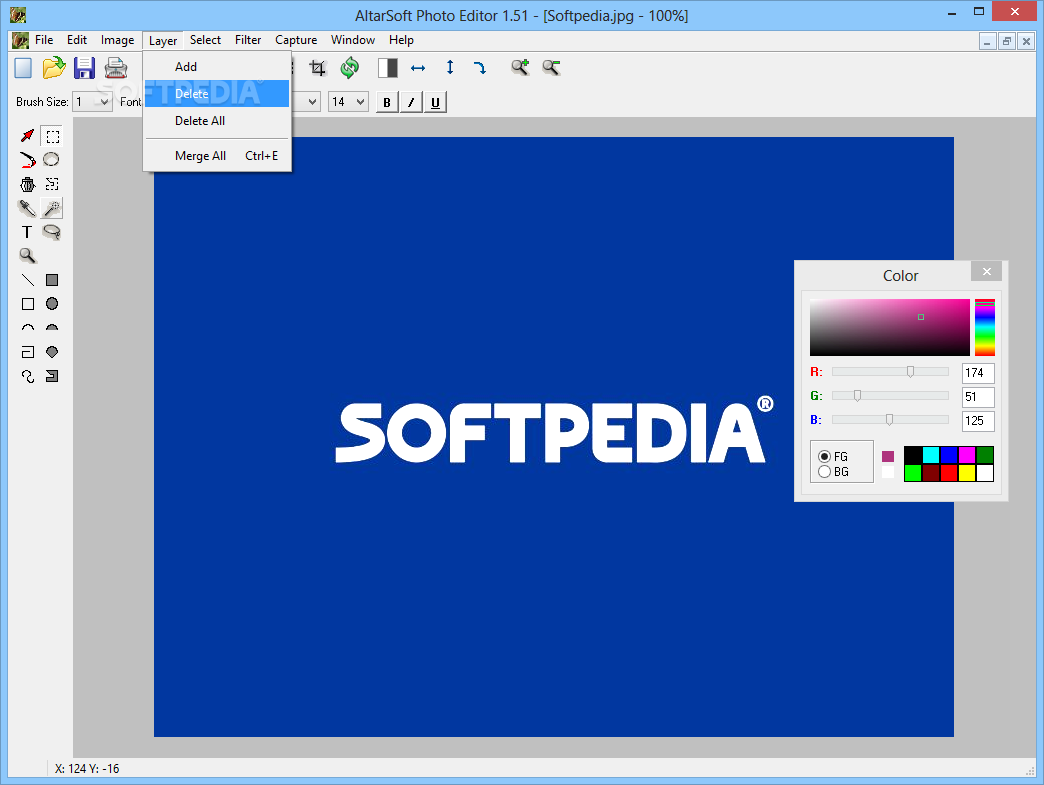Select the paint bucket fill tool

click(27, 184)
